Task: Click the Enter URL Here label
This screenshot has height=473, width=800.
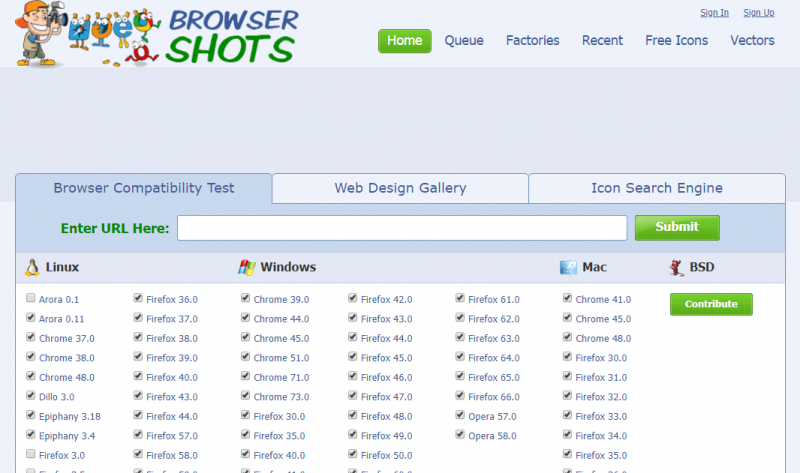Action: pyautogui.click(x=115, y=228)
